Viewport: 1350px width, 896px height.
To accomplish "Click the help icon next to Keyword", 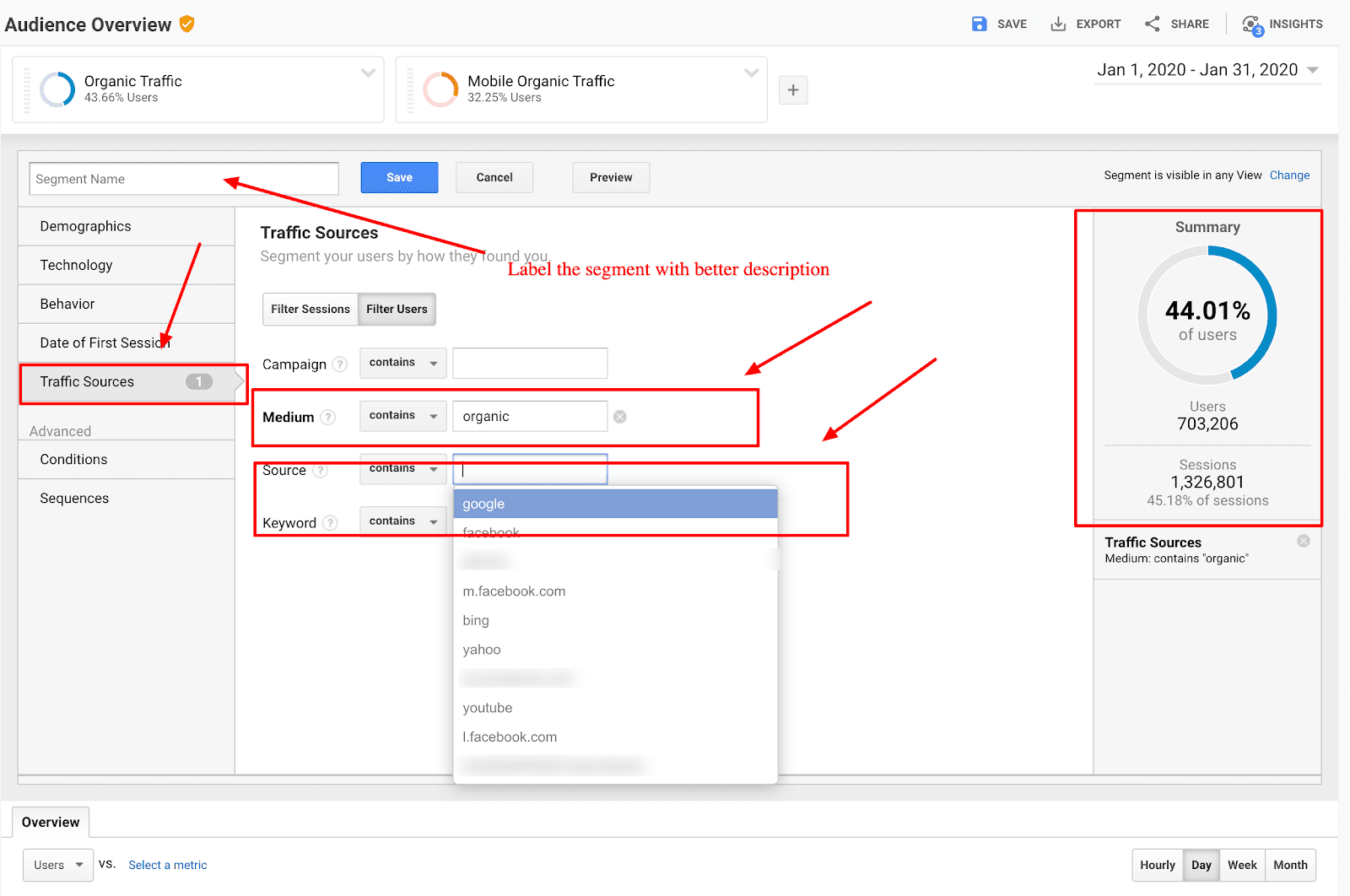I will pos(330,523).
